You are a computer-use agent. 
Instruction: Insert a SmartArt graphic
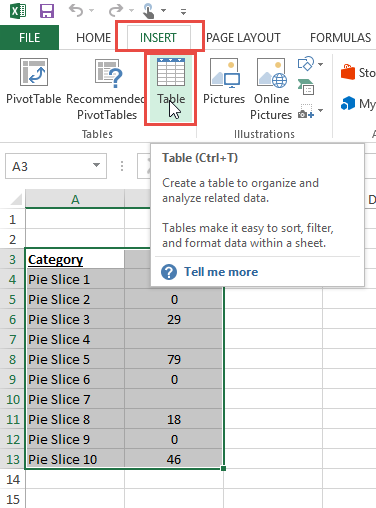306,87
